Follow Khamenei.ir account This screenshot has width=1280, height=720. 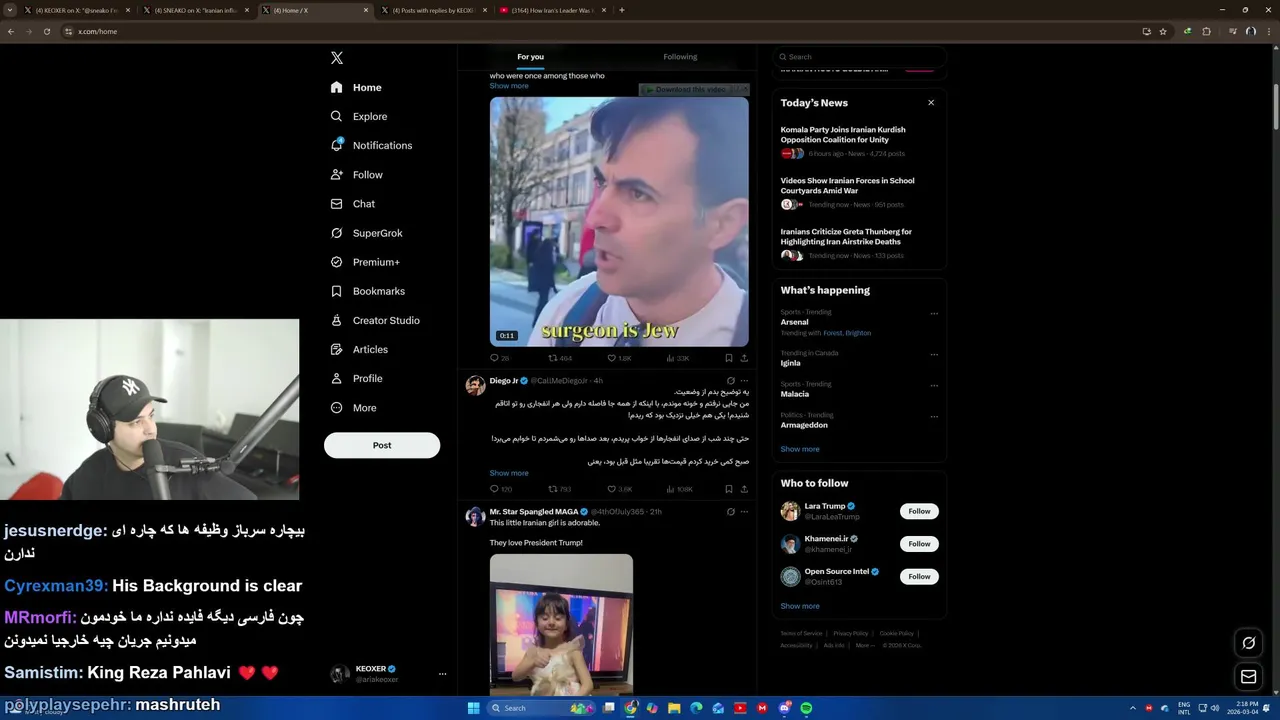click(919, 544)
